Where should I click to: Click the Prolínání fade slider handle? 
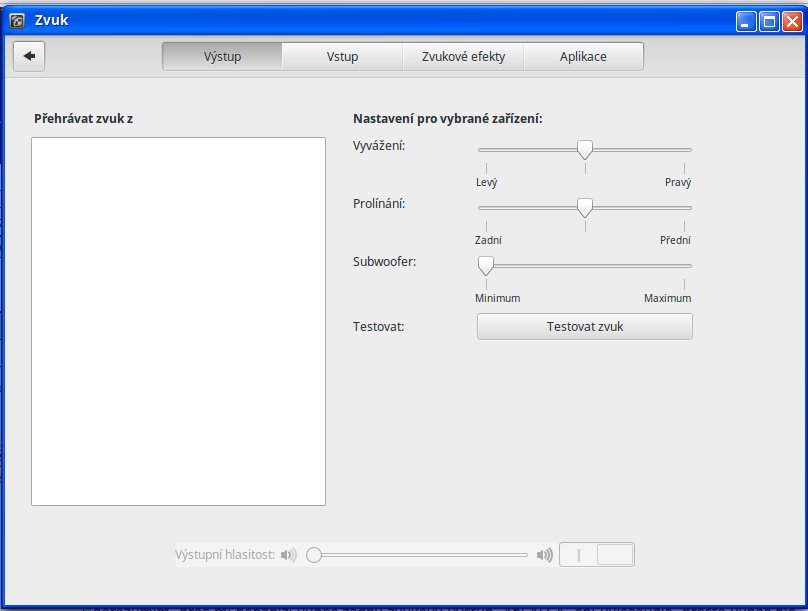(585, 207)
